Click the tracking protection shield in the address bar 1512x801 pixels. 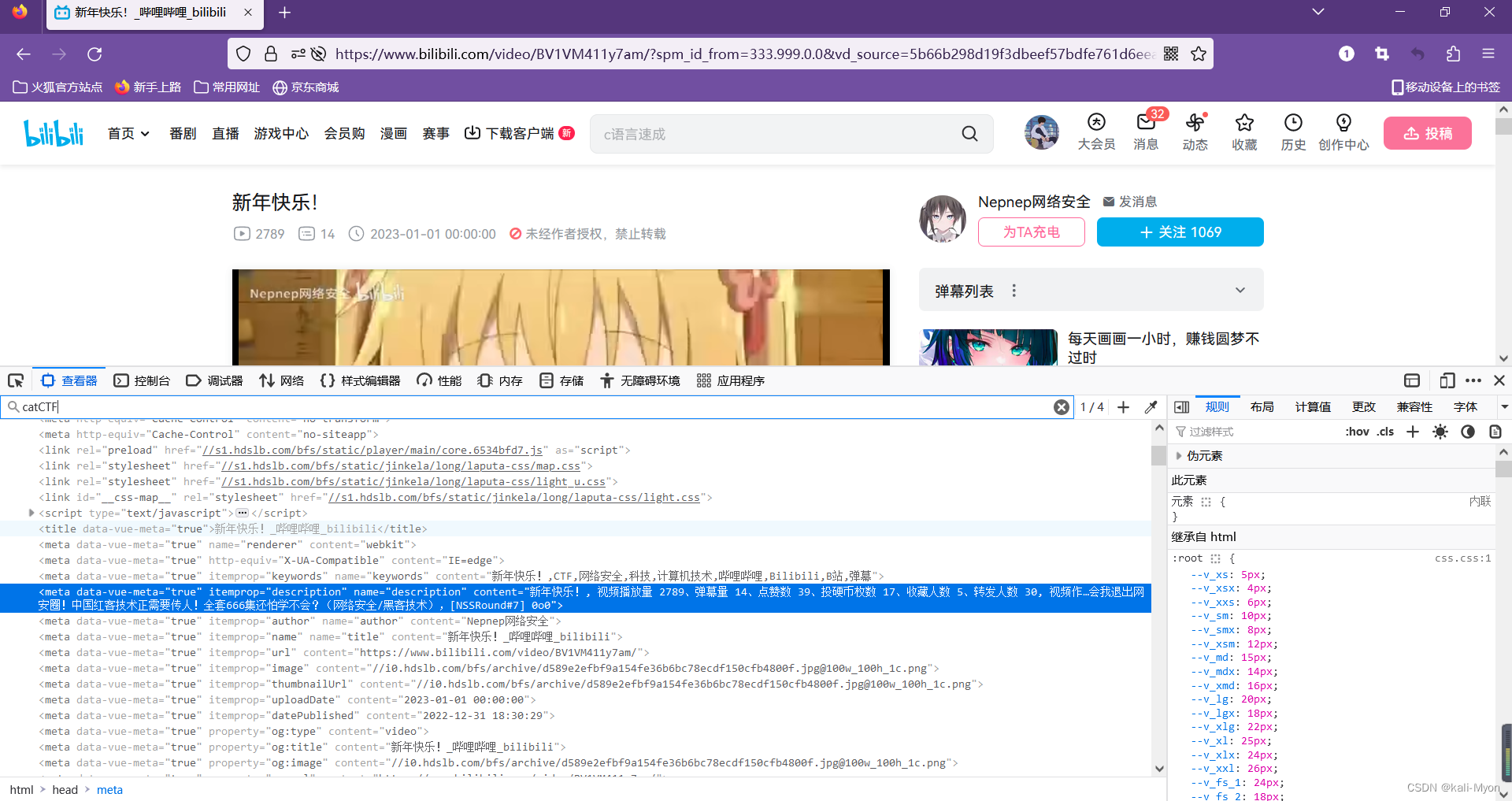(x=243, y=54)
